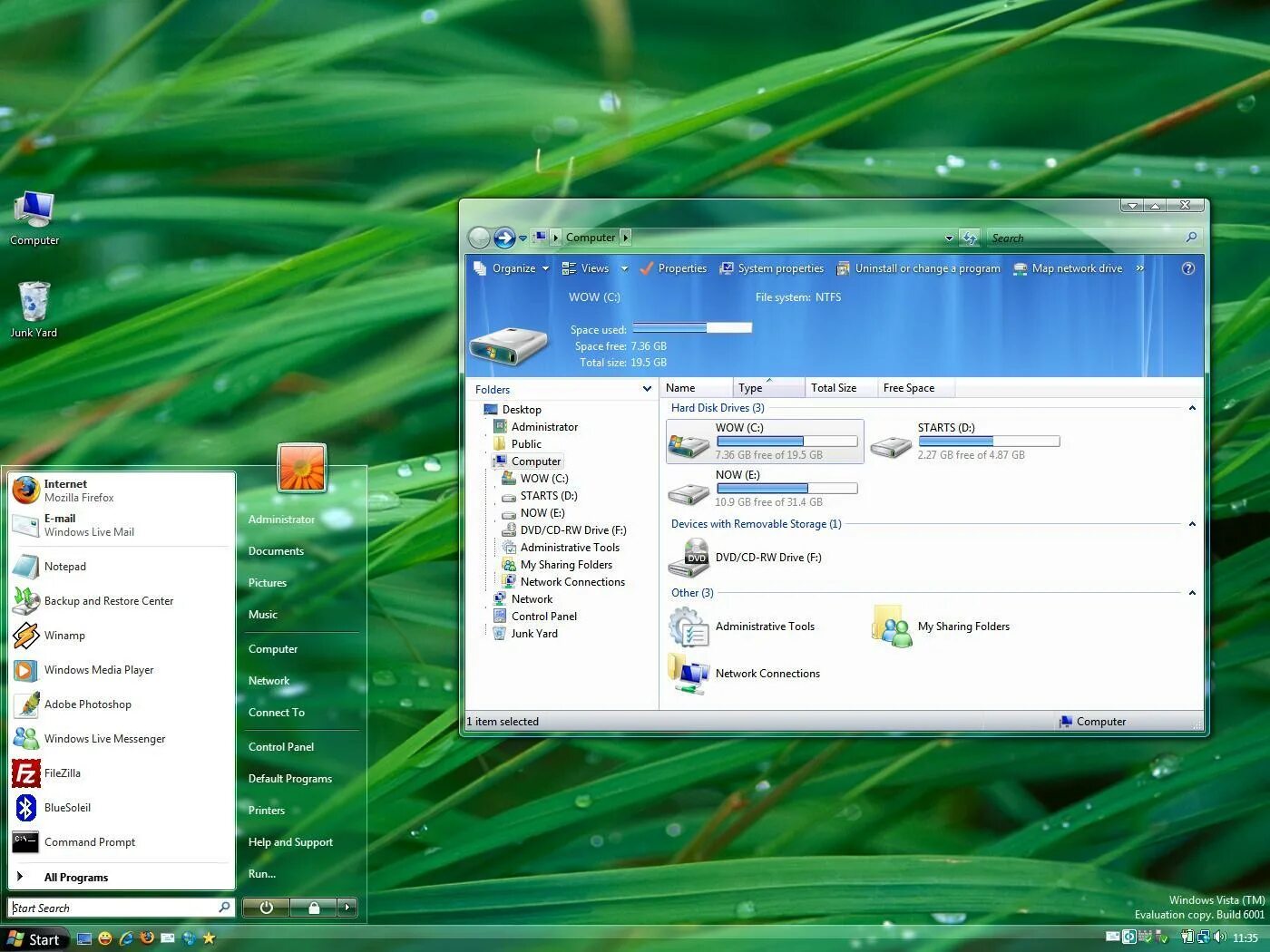Click the refresh icon beside the address bar
The width and height of the screenshot is (1270, 952).
click(x=969, y=237)
